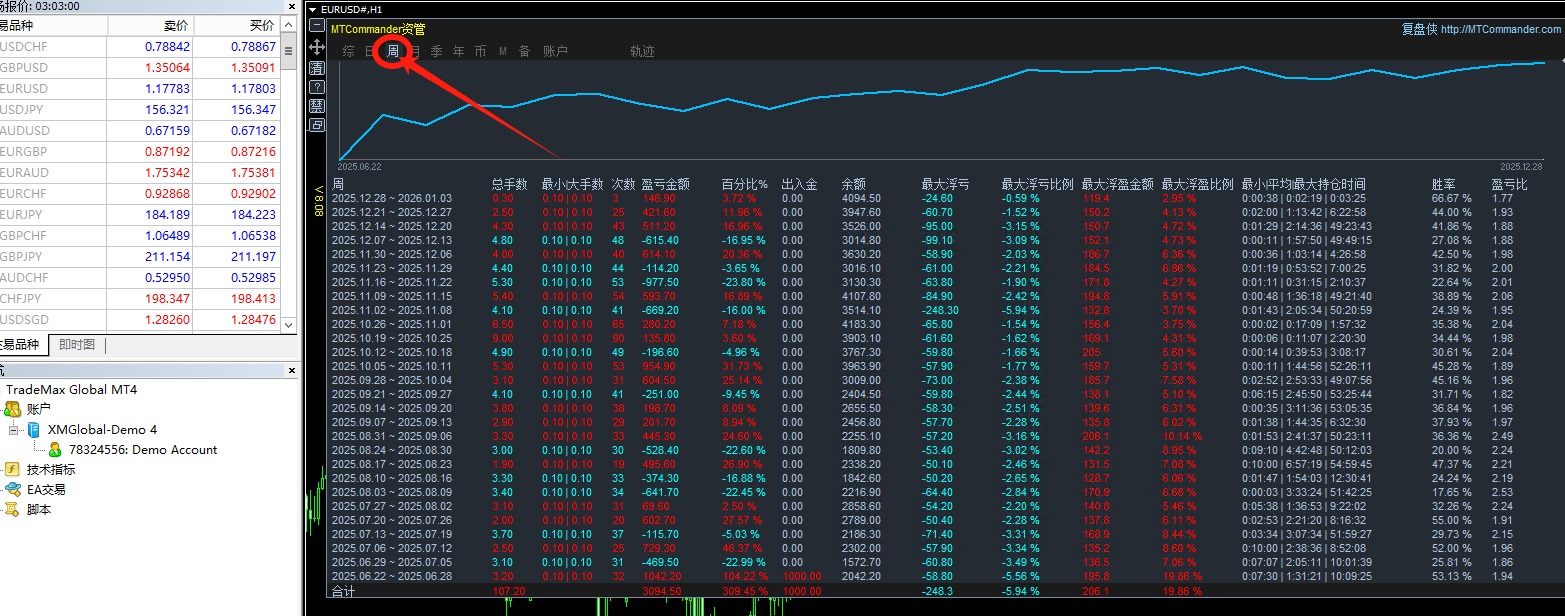Collapse the XMGlobal-Demo 4 tree node
This screenshot has height=616, width=1565.
[x=15, y=430]
